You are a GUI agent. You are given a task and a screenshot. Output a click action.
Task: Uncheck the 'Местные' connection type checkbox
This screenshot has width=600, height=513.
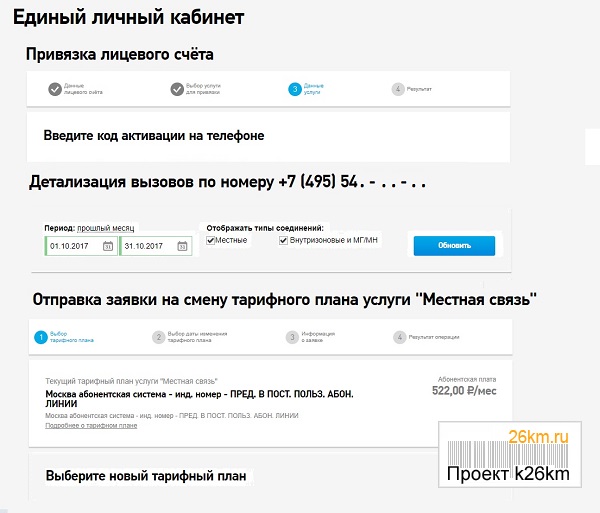[210, 240]
